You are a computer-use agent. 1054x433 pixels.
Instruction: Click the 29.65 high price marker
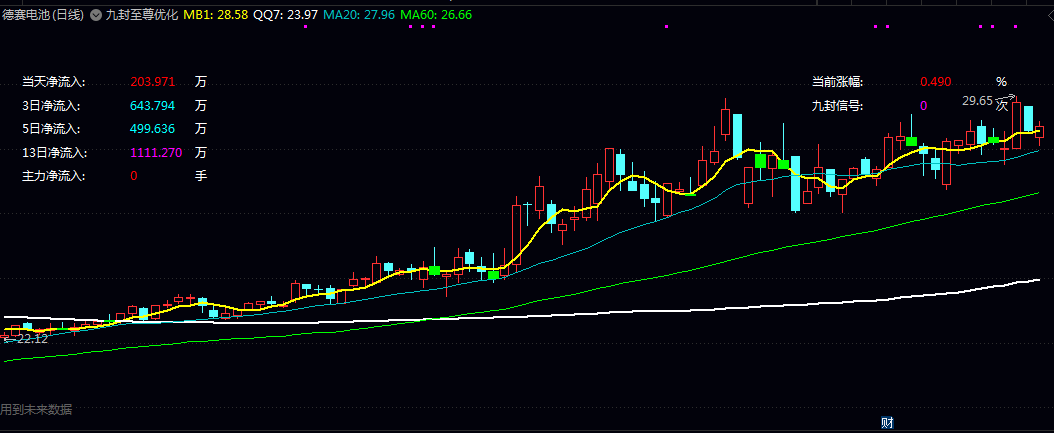977,101
